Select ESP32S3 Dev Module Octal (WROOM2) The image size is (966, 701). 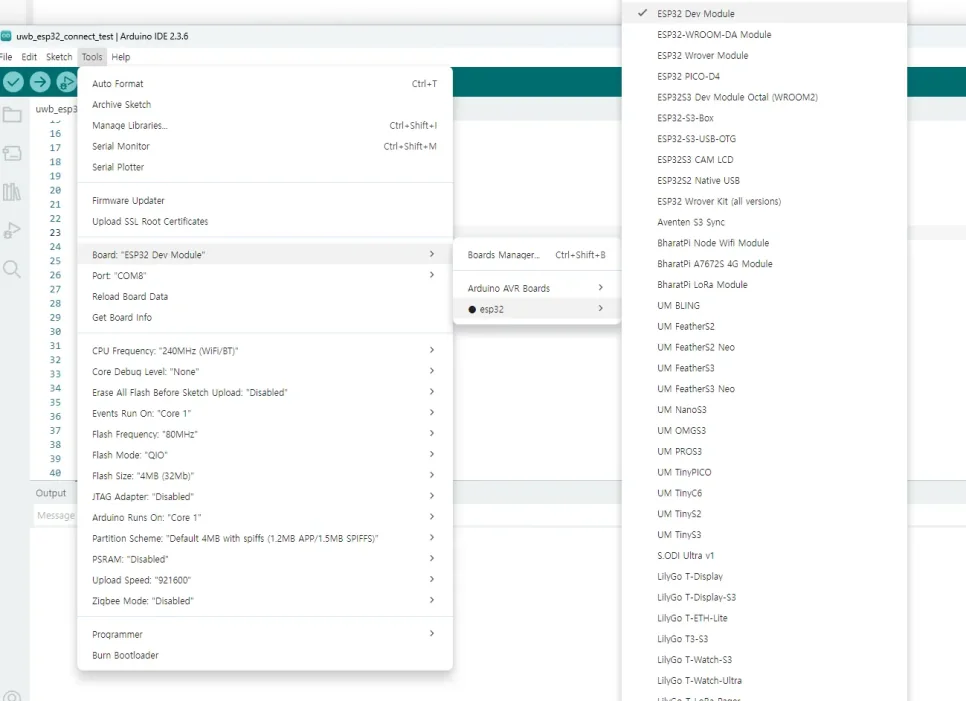click(x=764, y=97)
